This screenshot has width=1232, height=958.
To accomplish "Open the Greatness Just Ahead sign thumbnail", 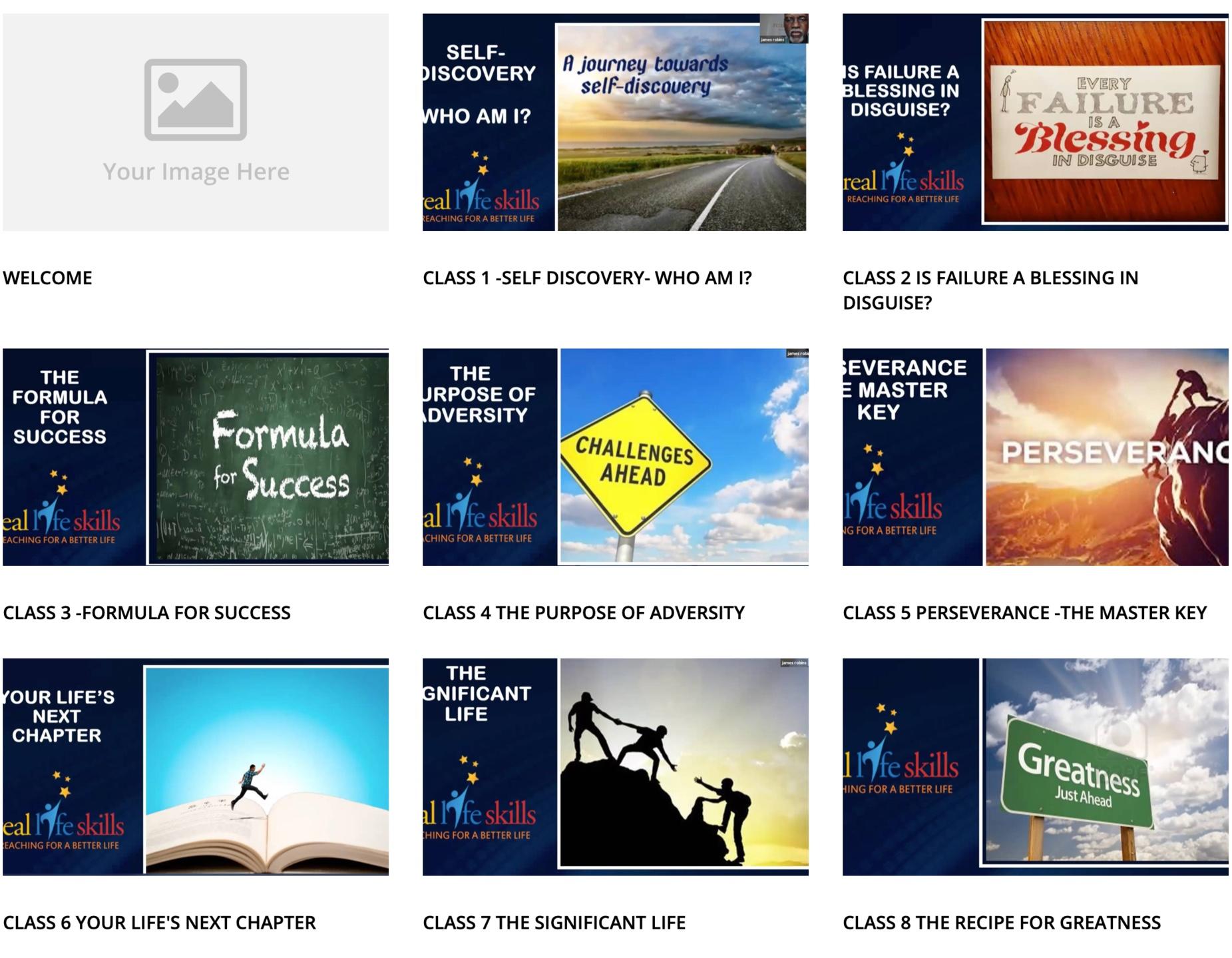I will coord(1035,767).
